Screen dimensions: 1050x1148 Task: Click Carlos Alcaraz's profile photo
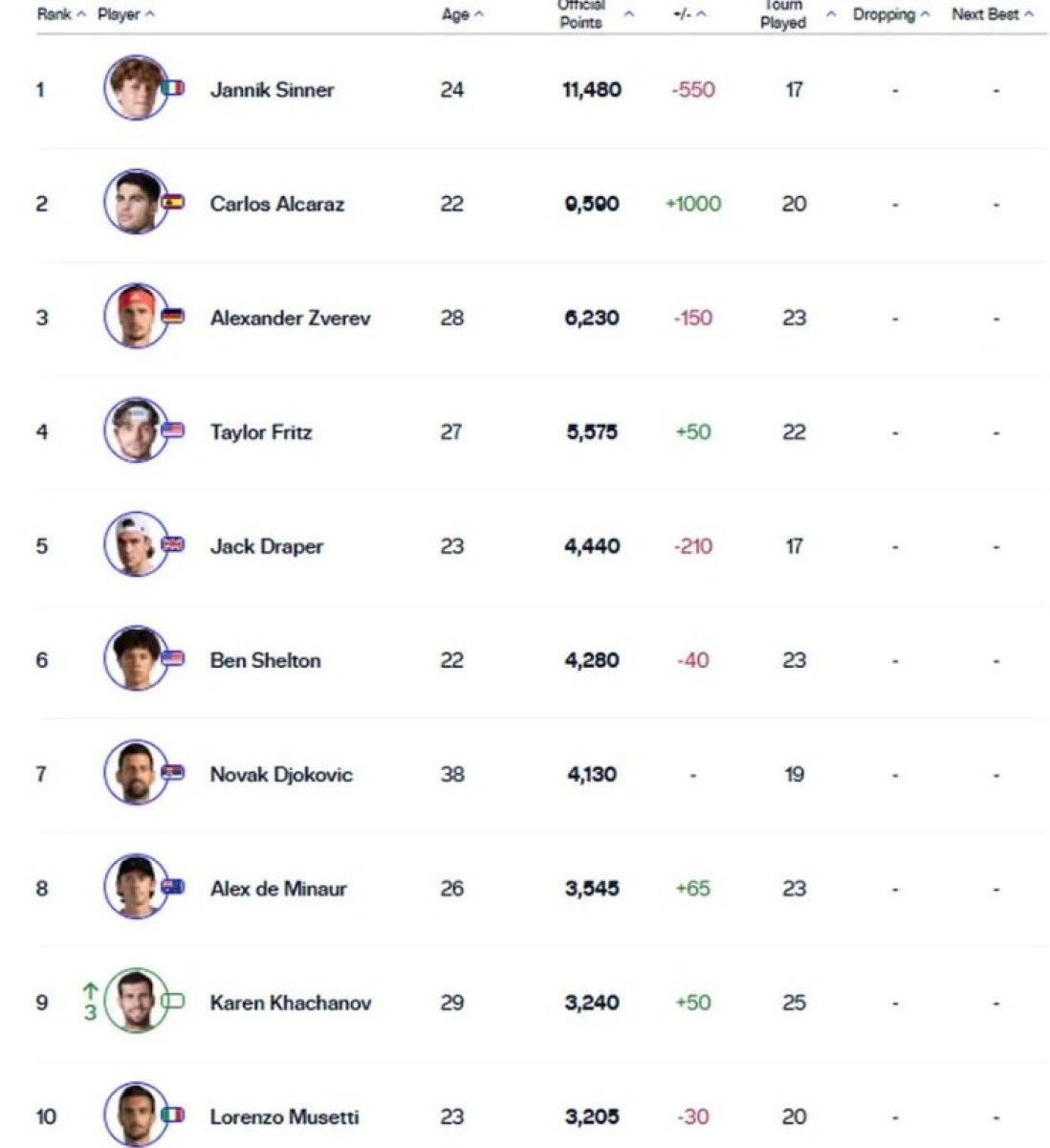[x=133, y=202]
